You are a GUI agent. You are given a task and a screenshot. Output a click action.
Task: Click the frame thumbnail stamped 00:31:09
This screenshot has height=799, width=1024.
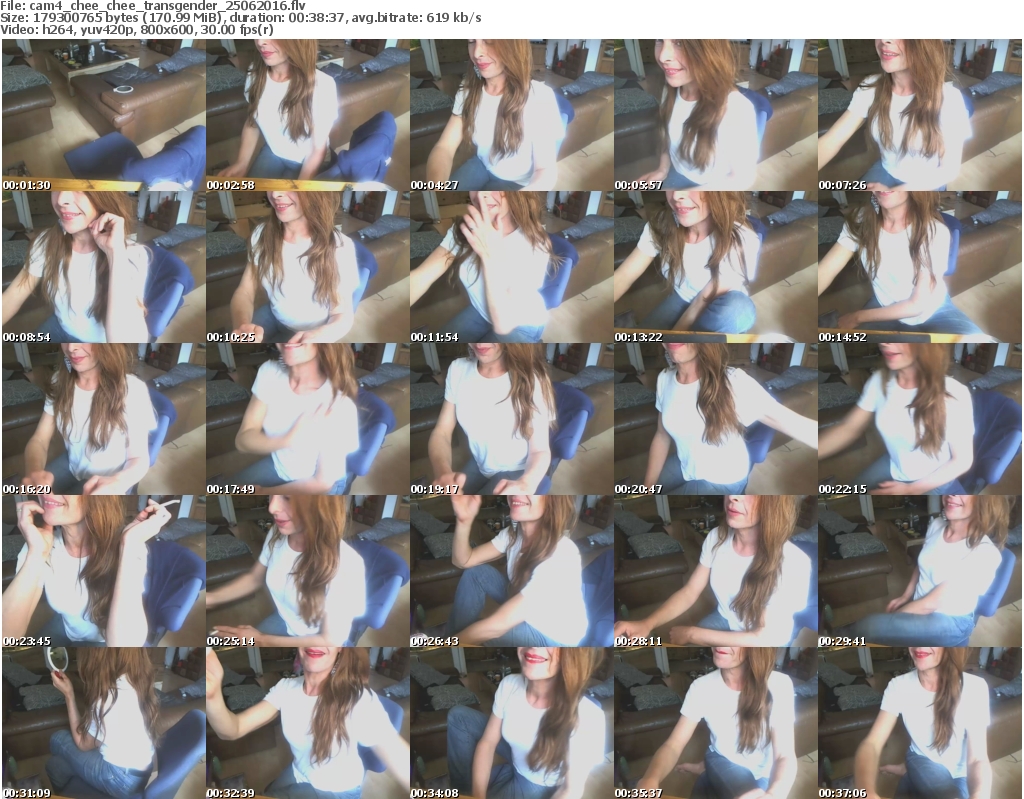click(x=104, y=723)
